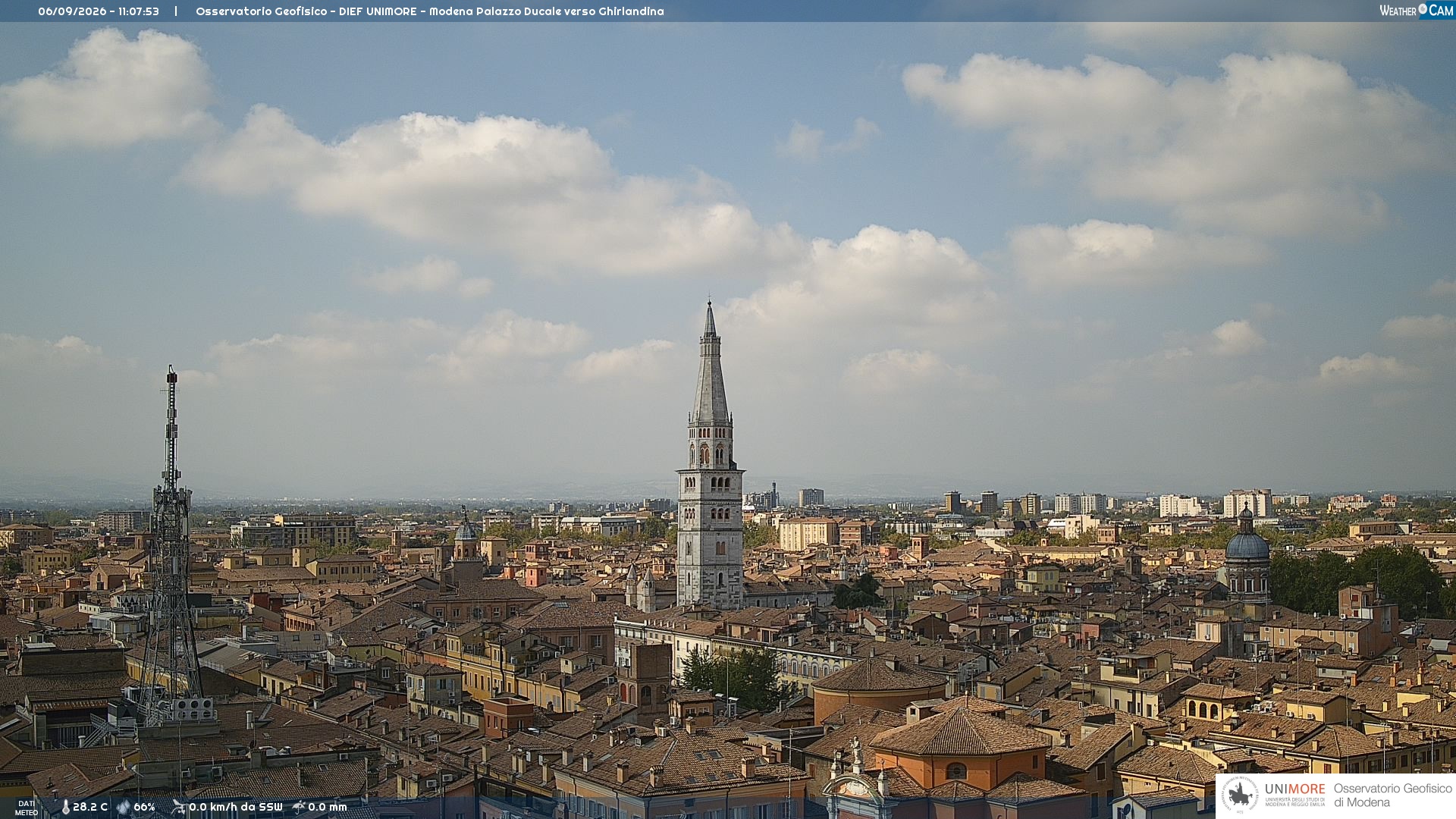Click the rain umbrella precipitation icon
Viewport: 1456px width, 819px height.
[299, 807]
